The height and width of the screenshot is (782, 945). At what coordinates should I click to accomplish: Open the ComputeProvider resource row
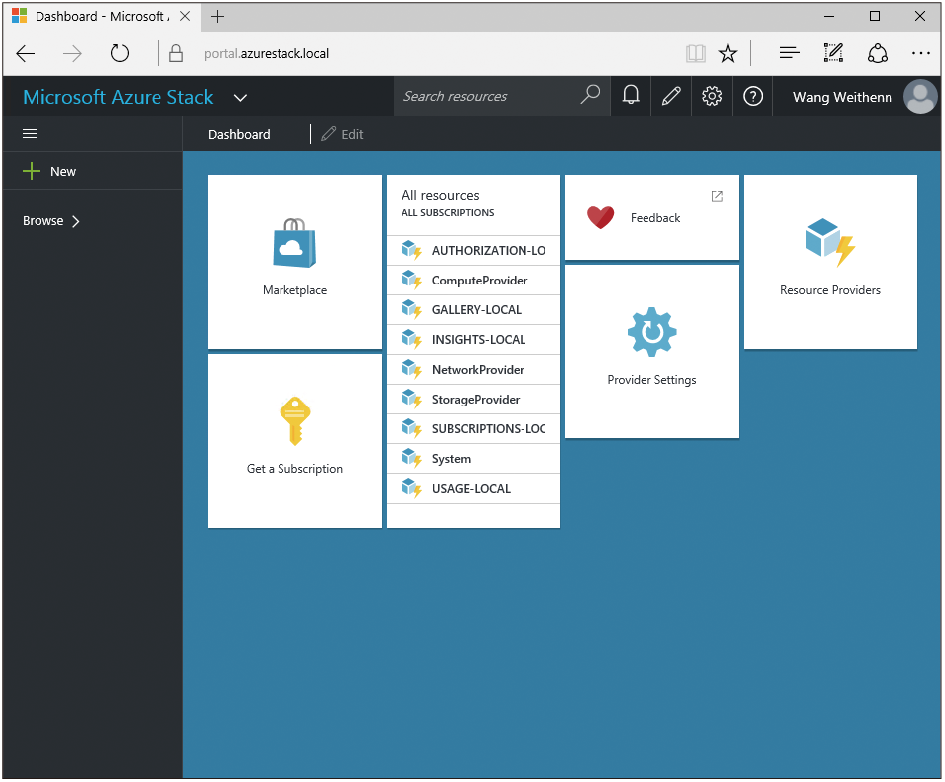click(473, 280)
